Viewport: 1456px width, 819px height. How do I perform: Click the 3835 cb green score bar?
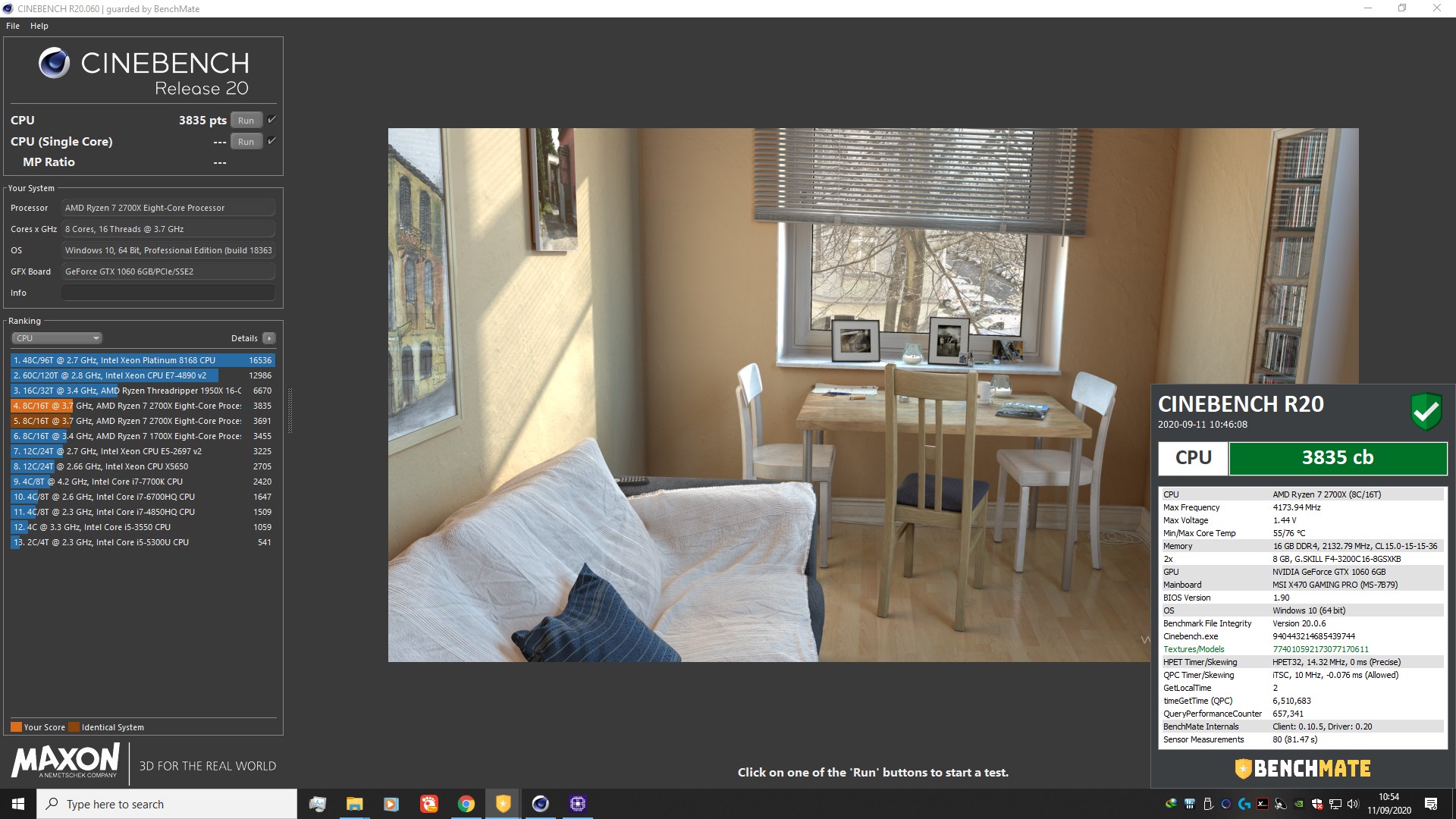tap(1338, 458)
